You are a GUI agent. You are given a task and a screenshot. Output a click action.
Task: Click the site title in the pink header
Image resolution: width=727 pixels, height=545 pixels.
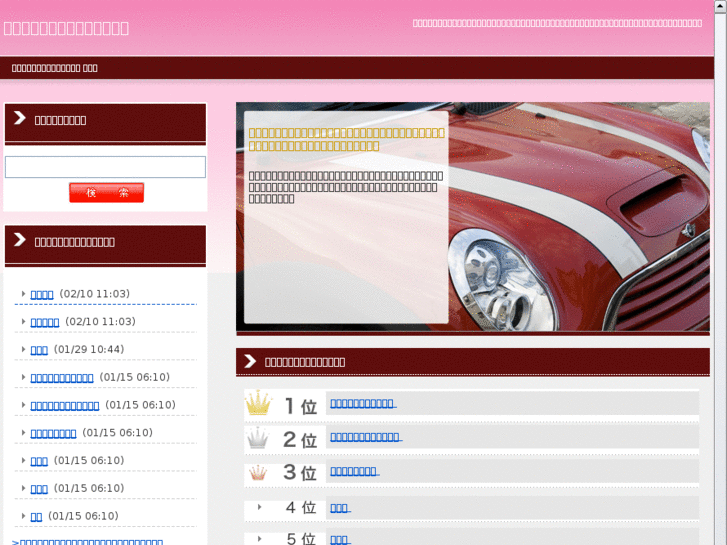point(66,28)
